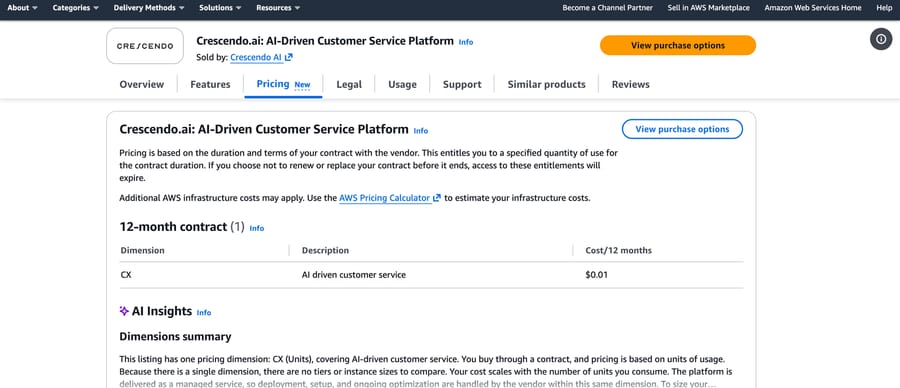This screenshot has height=388, width=900.
Task: Click the AI driven customer service cell
Action: (354, 275)
